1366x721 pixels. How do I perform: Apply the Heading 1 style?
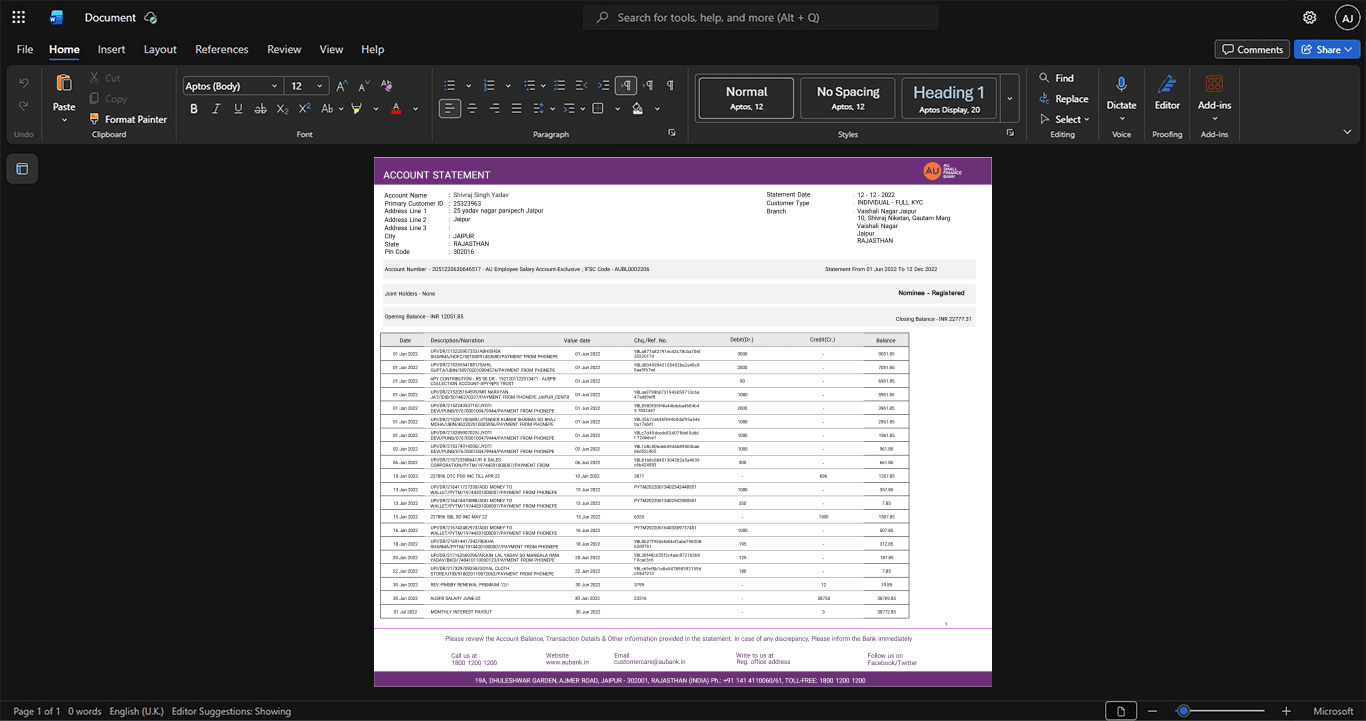pos(949,98)
